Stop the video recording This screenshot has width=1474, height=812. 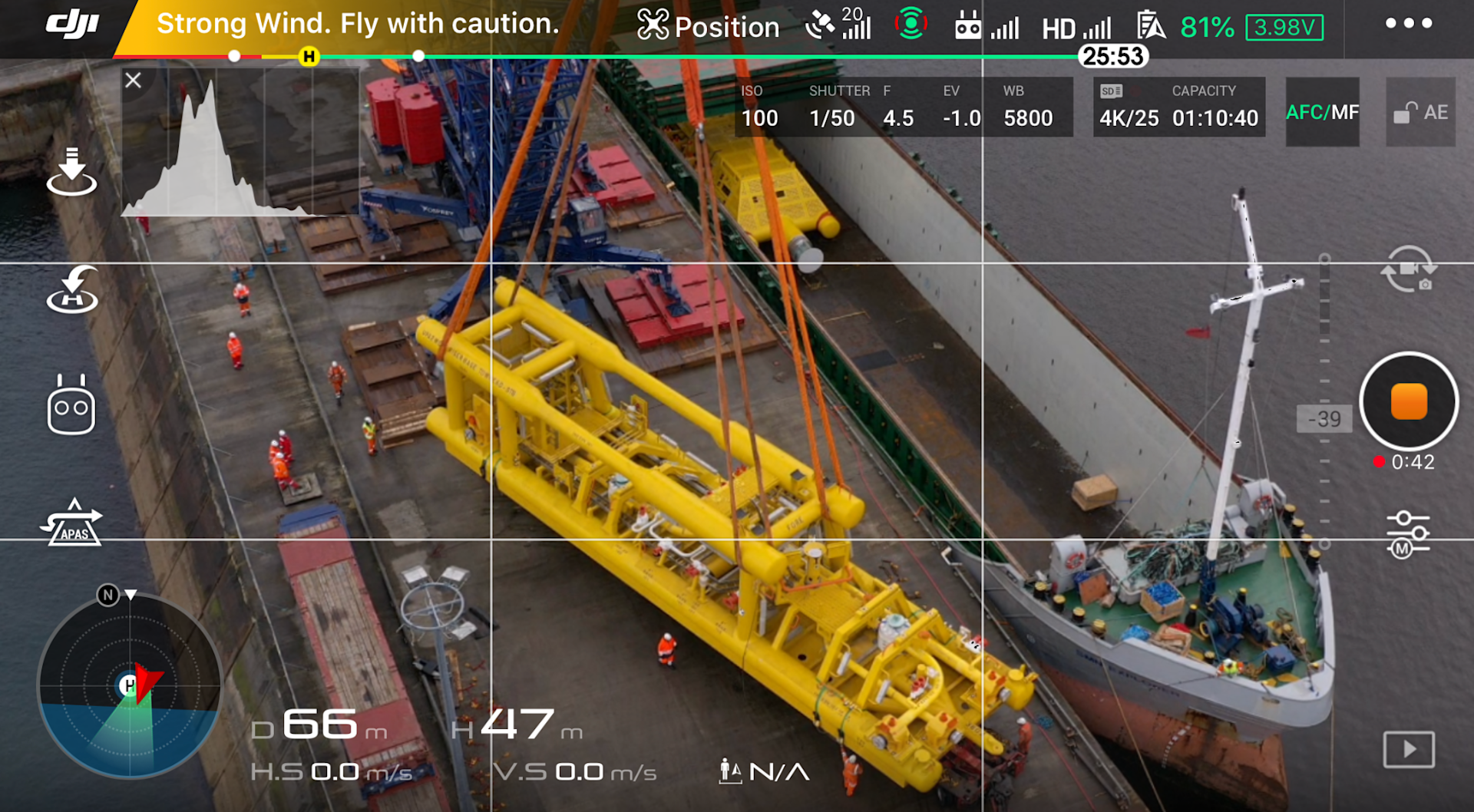pyautogui.click(x=1409, y=401)
